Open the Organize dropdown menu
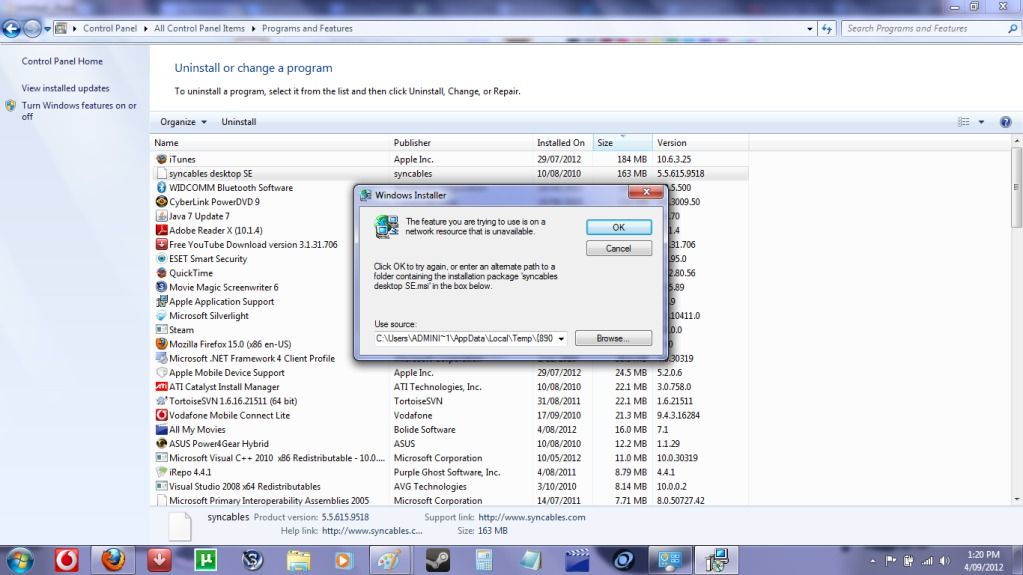The width and height of the screenshot is (1023, 575). point(183,122)
